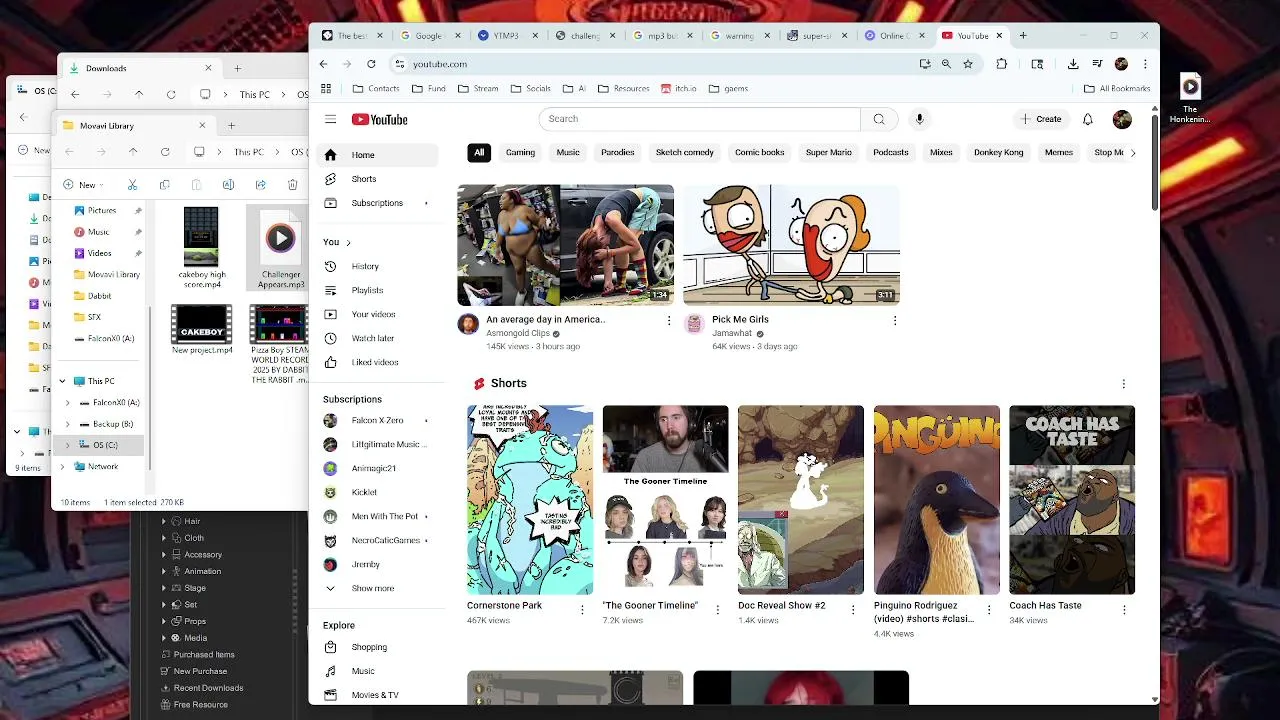Click Delete trash icon in Movavi Library window
The height and width of the screenshot is (720, 1280).
[x=292, y=185]
